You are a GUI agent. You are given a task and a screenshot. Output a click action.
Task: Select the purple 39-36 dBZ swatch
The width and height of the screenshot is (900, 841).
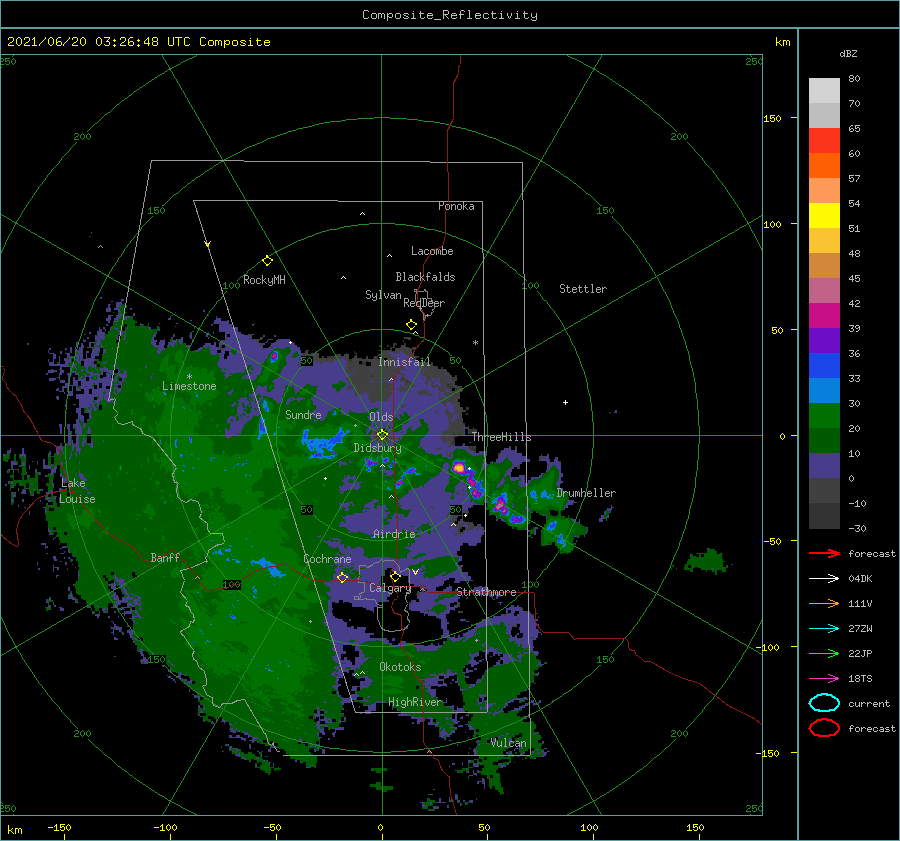pos(824,341)
